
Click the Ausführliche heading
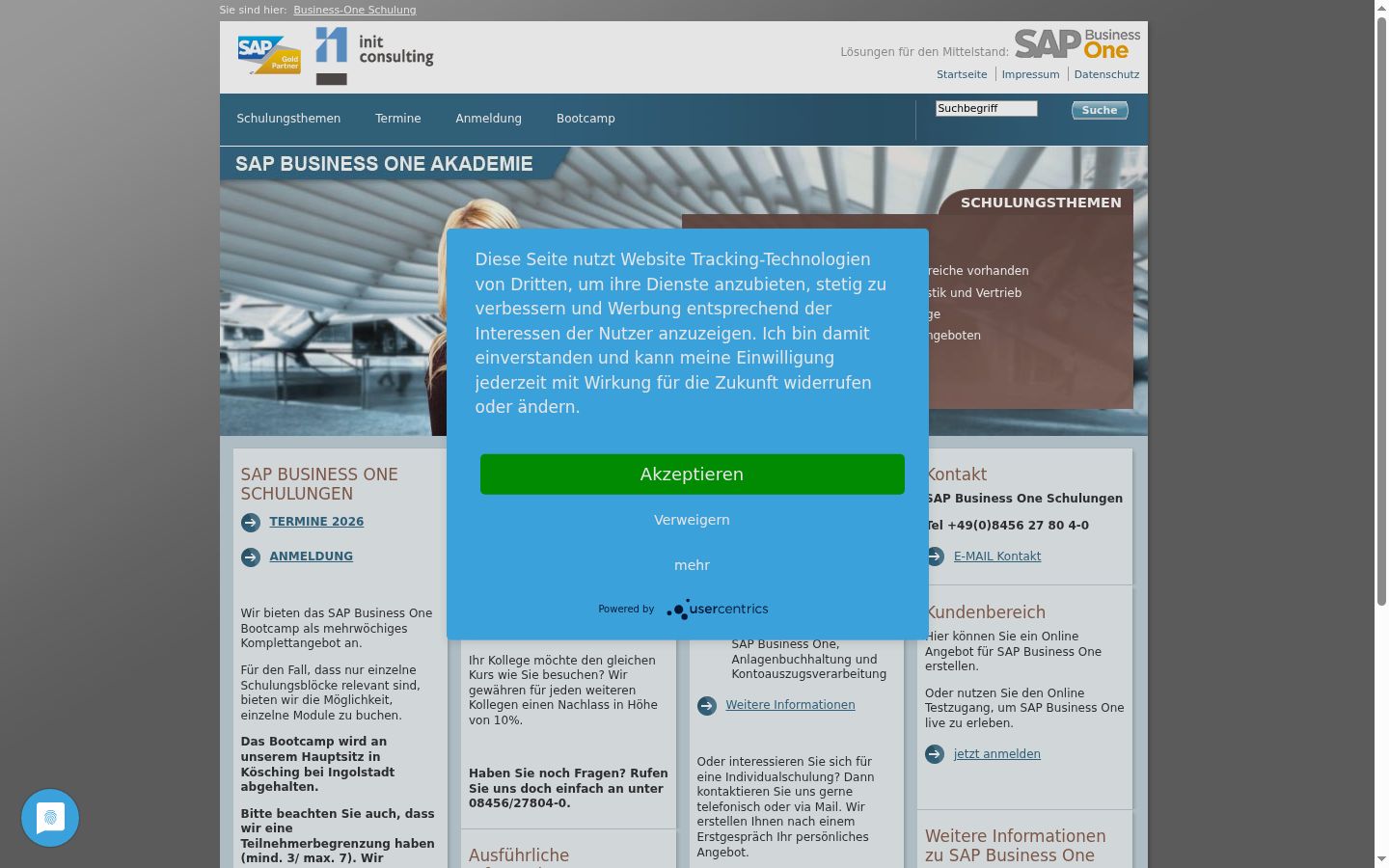(x=519, y=855)
